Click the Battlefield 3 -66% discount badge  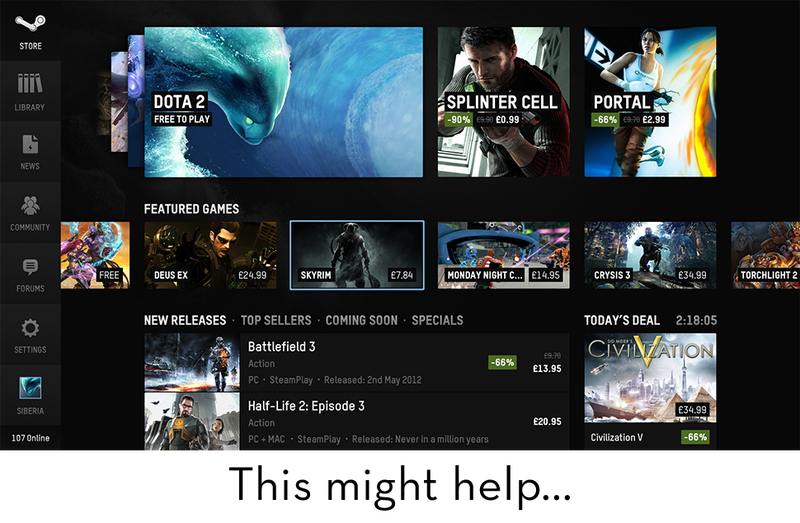click(x=503, y=362)
